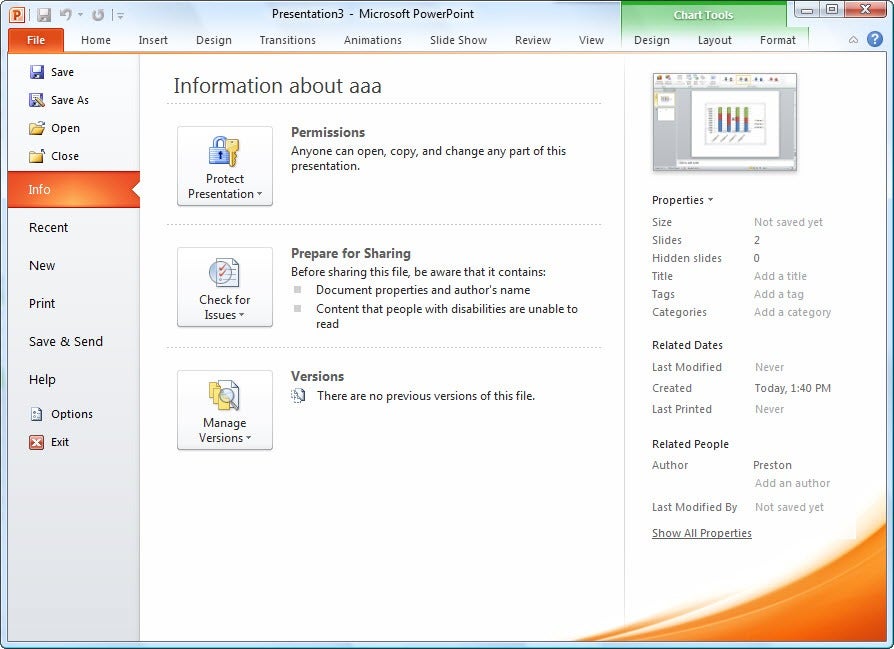Open the Protect Presentation dropdown button

[225, 166]
